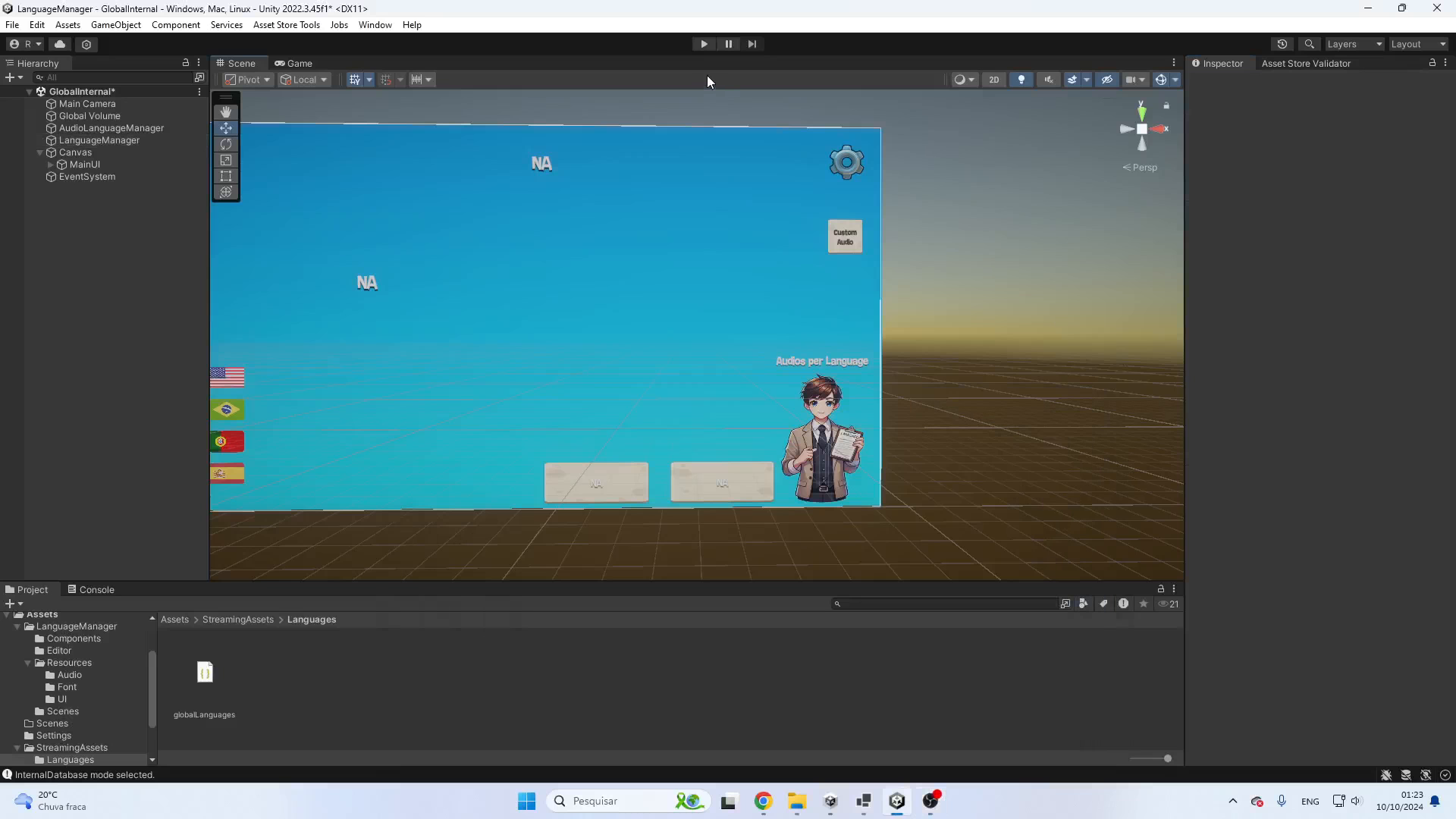Toggle hidden objects visibility in scene
Screen dimensions: 1456x819
1107,80
